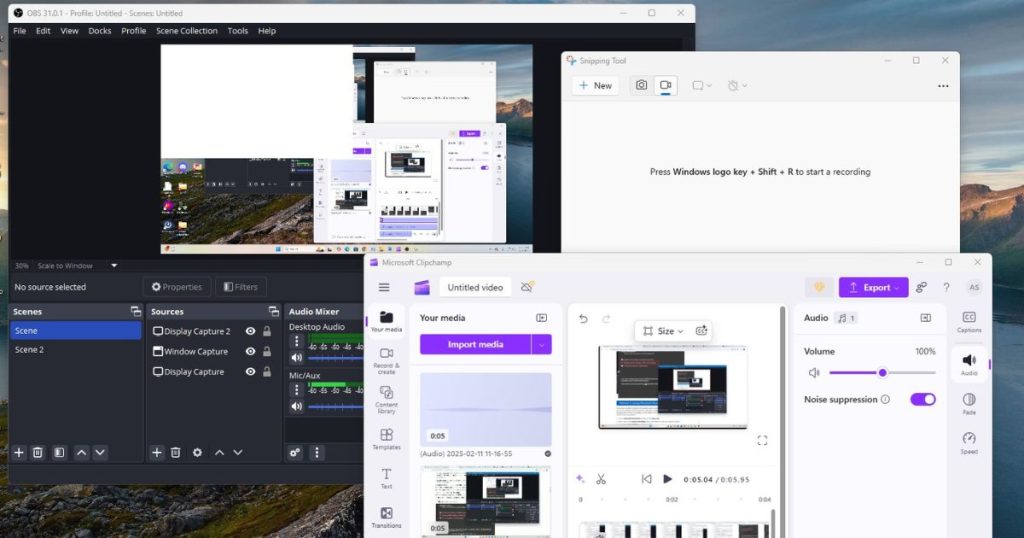Viewport: 1024px width, 538px height.
Task: Click New in Snipping Tool
Action: (596, 86)
